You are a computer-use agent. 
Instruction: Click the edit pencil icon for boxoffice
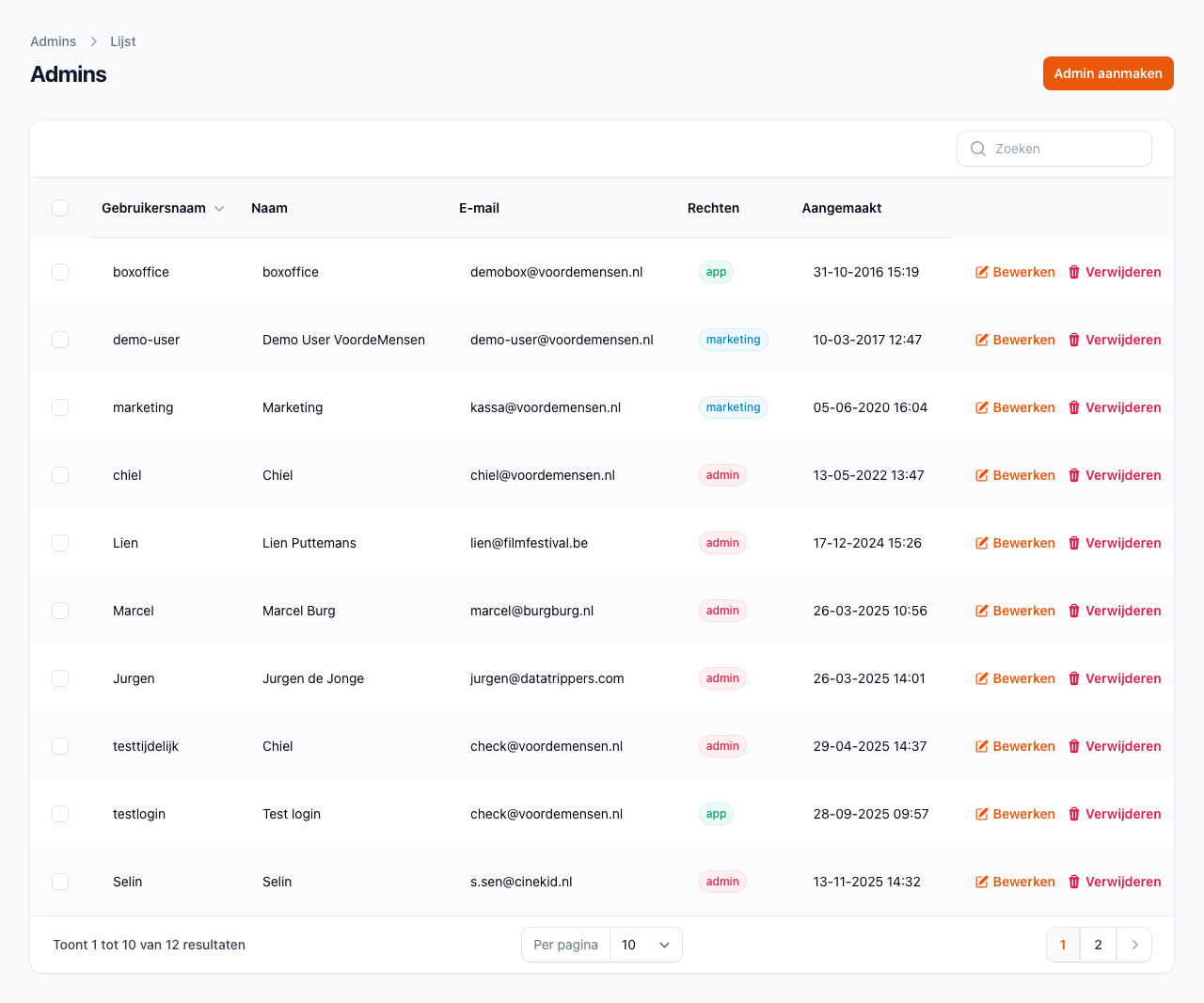(x=981, y=272)
